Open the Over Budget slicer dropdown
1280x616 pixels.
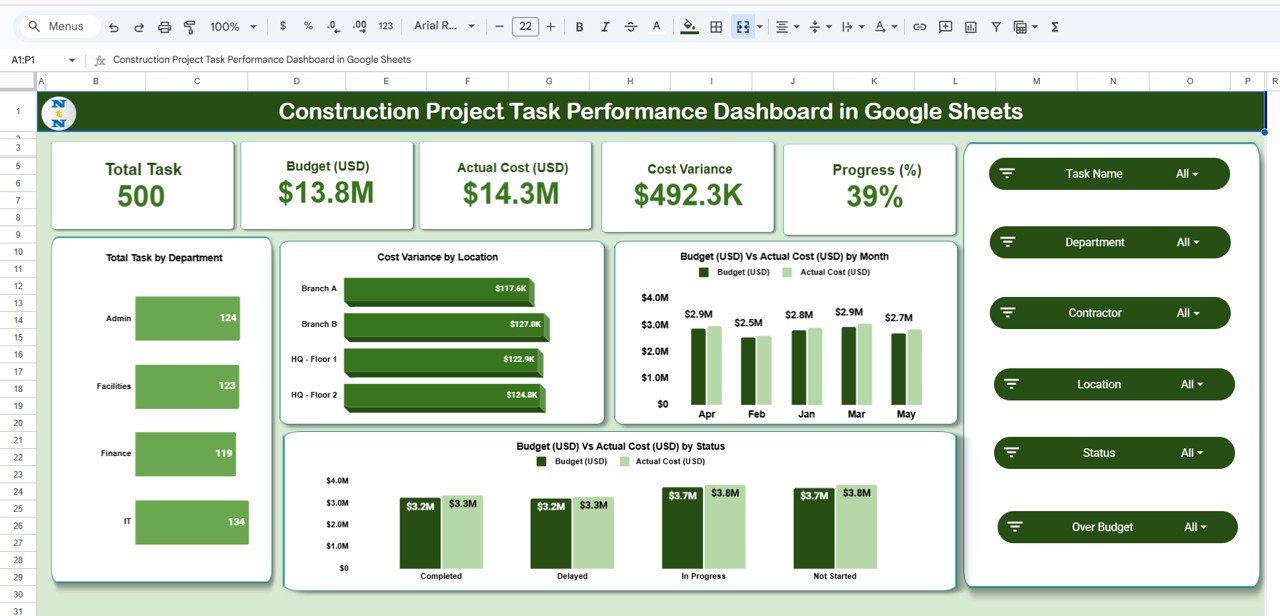click(x=1196, y=527)
